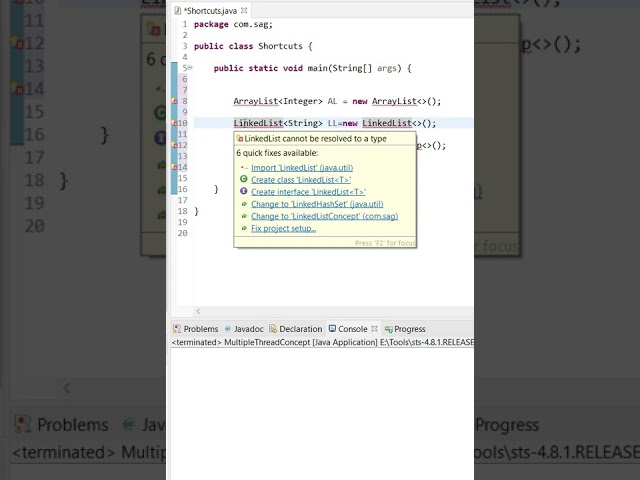Import 'LinkedList' (java.util) quick fix

[302, 167]
